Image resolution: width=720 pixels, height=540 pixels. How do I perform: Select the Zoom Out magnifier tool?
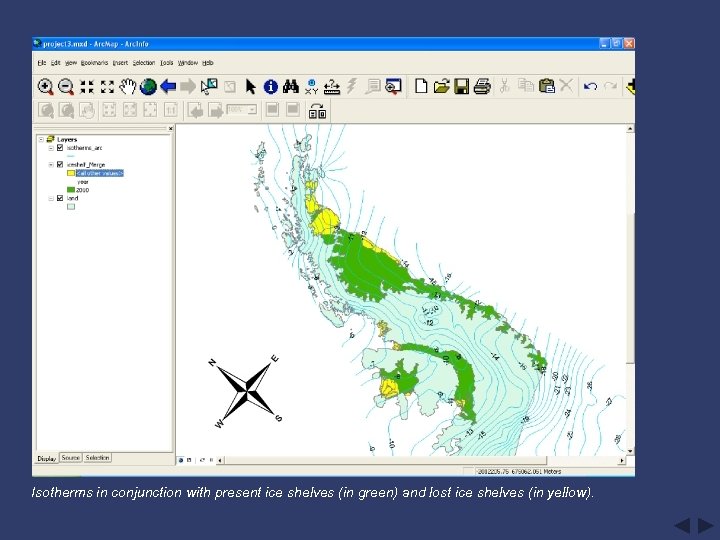click(x=66, y=86)
